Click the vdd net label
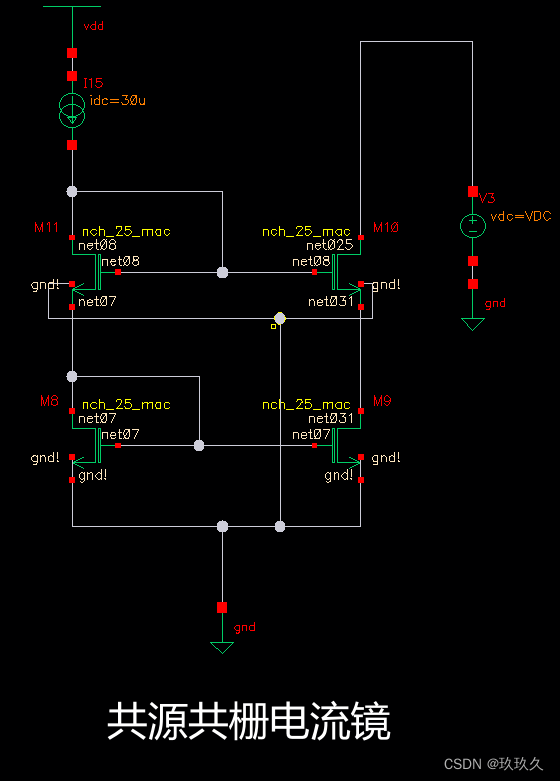Image resolution: width=560 pixels, height=781 pixels. [94, 26]
